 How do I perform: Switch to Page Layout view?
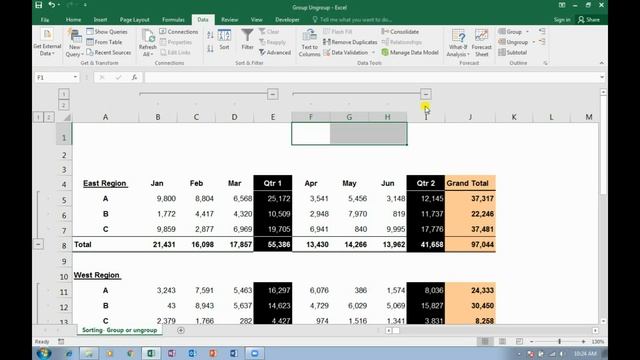[502, 341]
